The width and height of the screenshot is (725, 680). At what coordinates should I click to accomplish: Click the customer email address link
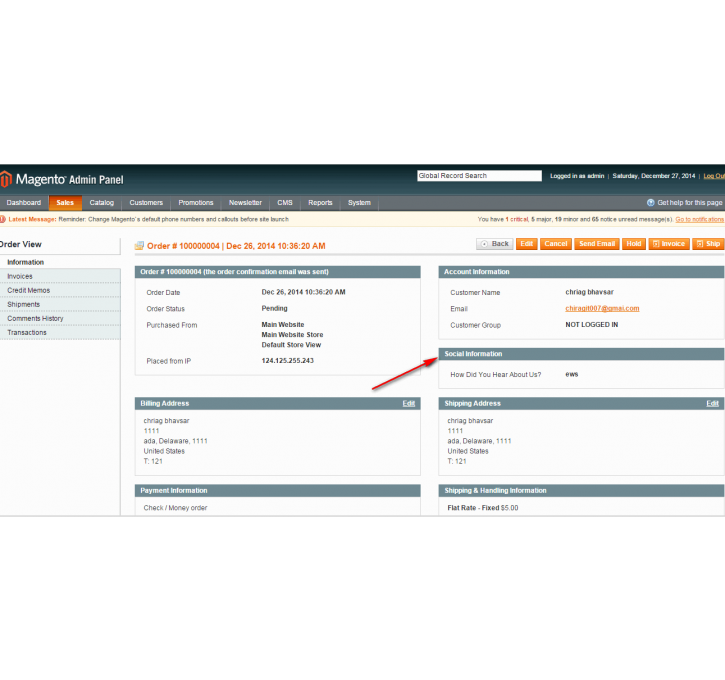[x=602, y=308]
